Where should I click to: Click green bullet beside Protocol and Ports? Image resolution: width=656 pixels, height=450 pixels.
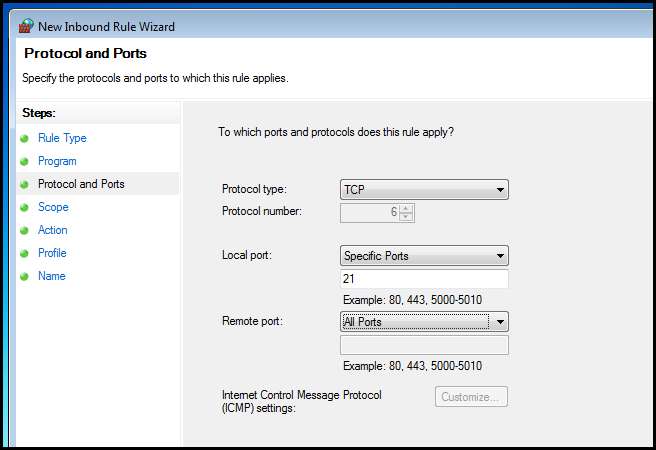(x=24, y=184)
